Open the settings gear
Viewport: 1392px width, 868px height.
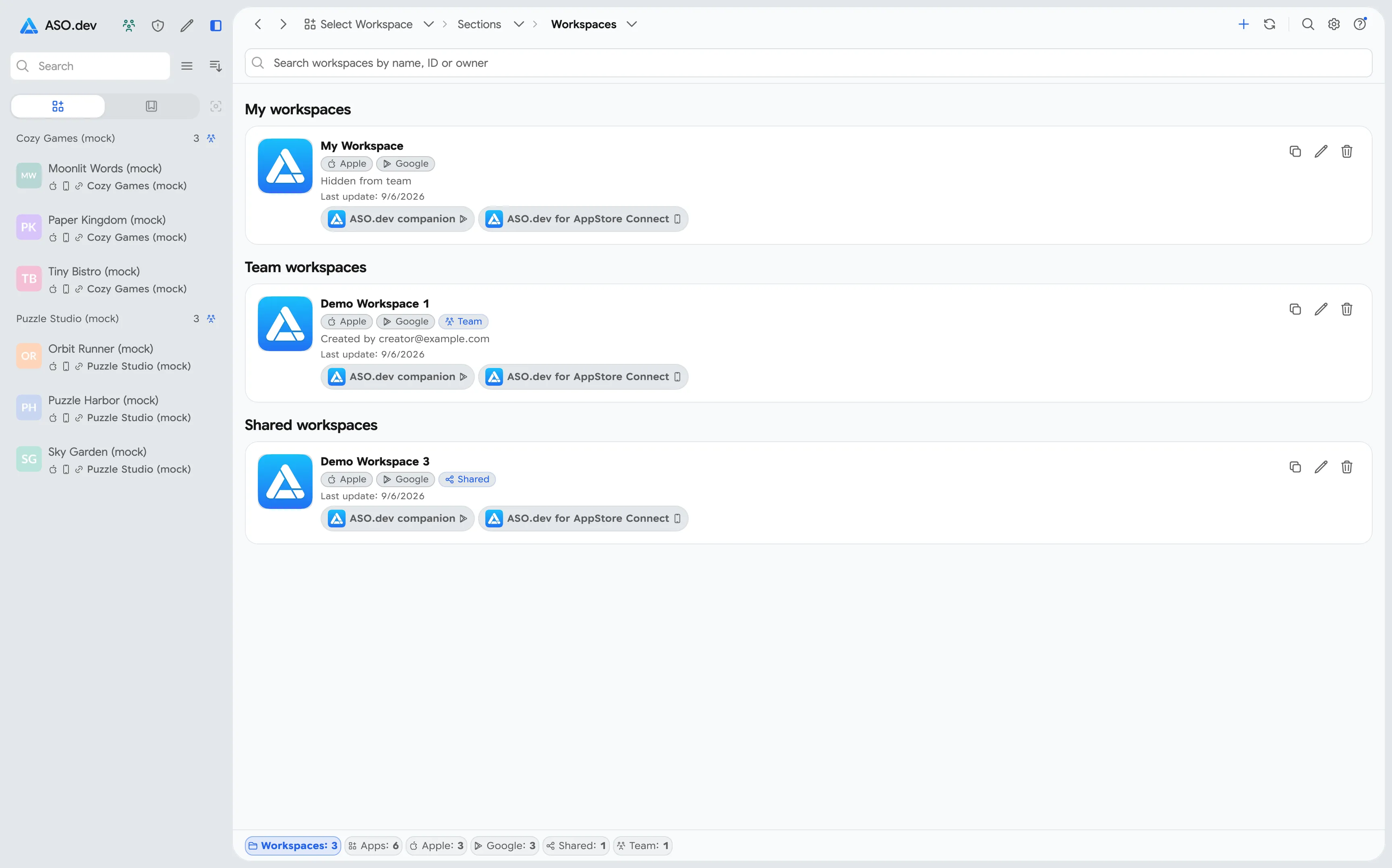tap(1334, 24)
